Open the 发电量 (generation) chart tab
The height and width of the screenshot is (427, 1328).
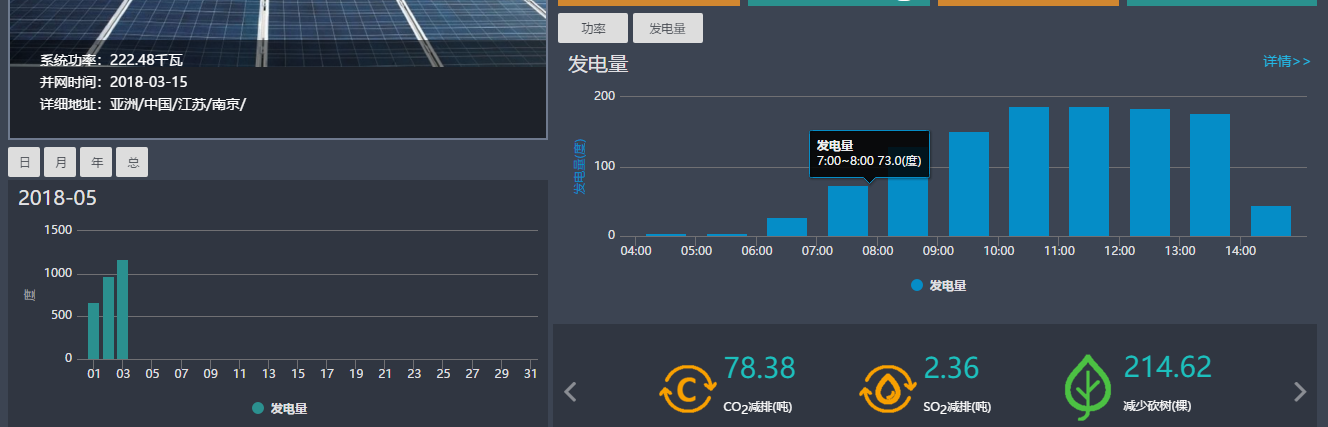coord(668,29)
